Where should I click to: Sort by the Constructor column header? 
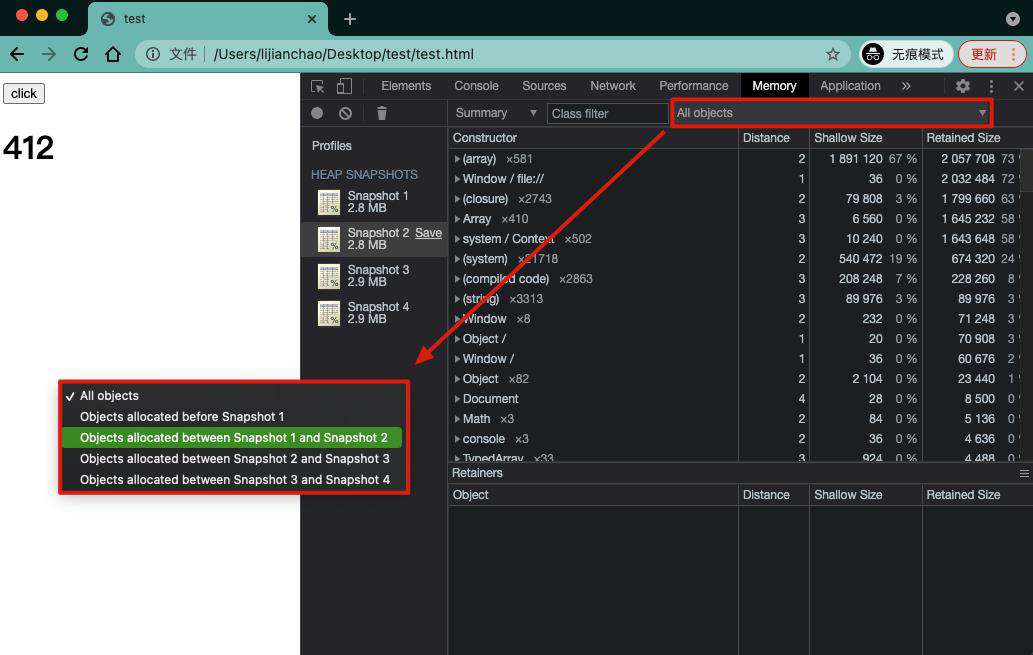pyautogui.click(x=593, y=138)
